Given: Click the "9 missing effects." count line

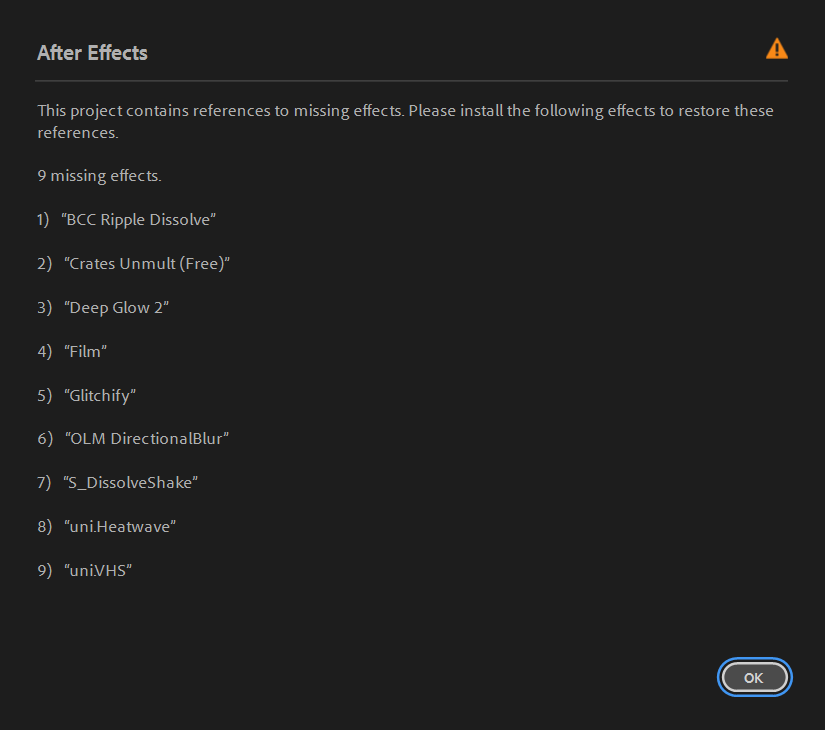Looking at the screenshot, I should 99,176.
